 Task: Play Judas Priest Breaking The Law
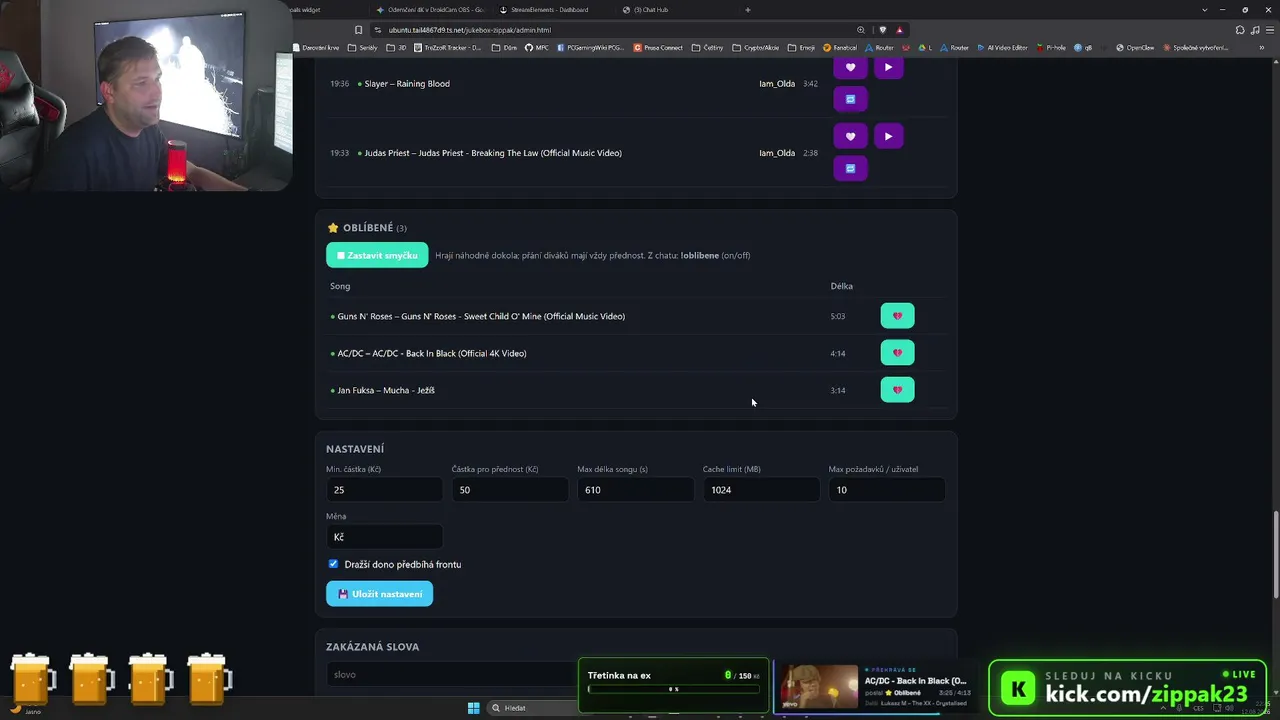pos(888,136)
